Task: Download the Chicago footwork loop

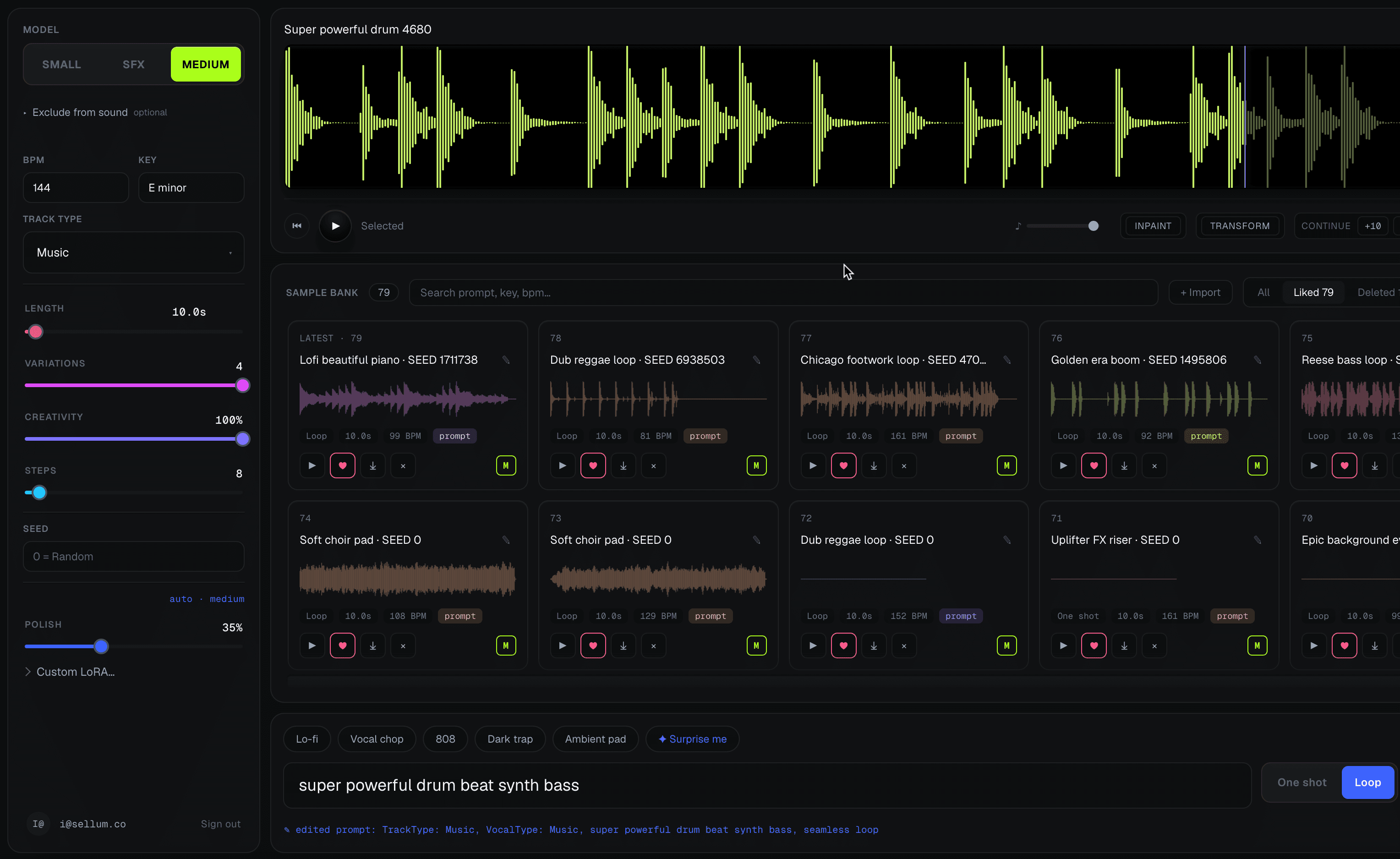Action: coord(874,466)
